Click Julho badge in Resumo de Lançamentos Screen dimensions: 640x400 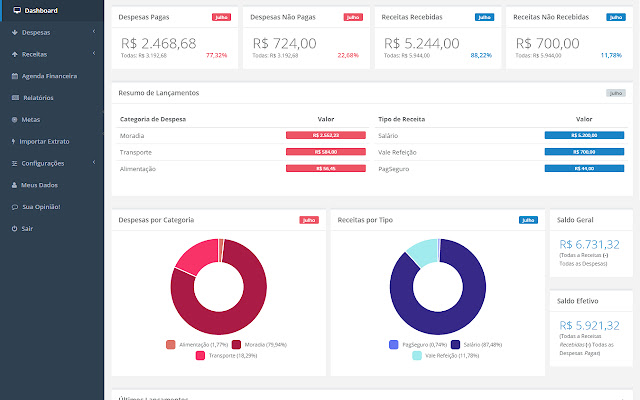[x=616, y=93]
